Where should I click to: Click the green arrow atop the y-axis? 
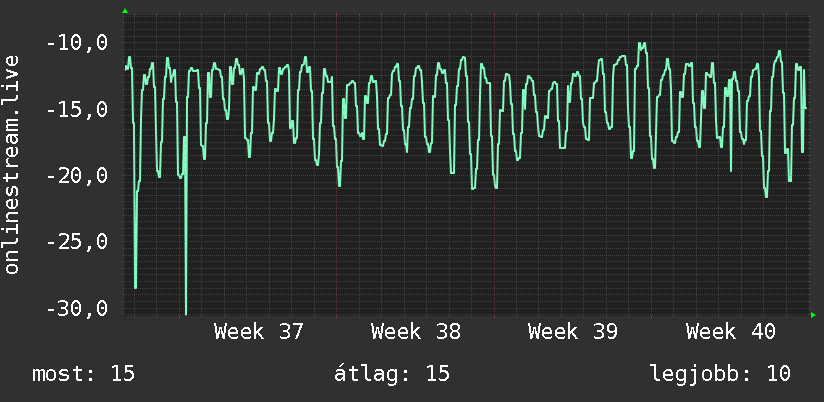click(125, 11)
